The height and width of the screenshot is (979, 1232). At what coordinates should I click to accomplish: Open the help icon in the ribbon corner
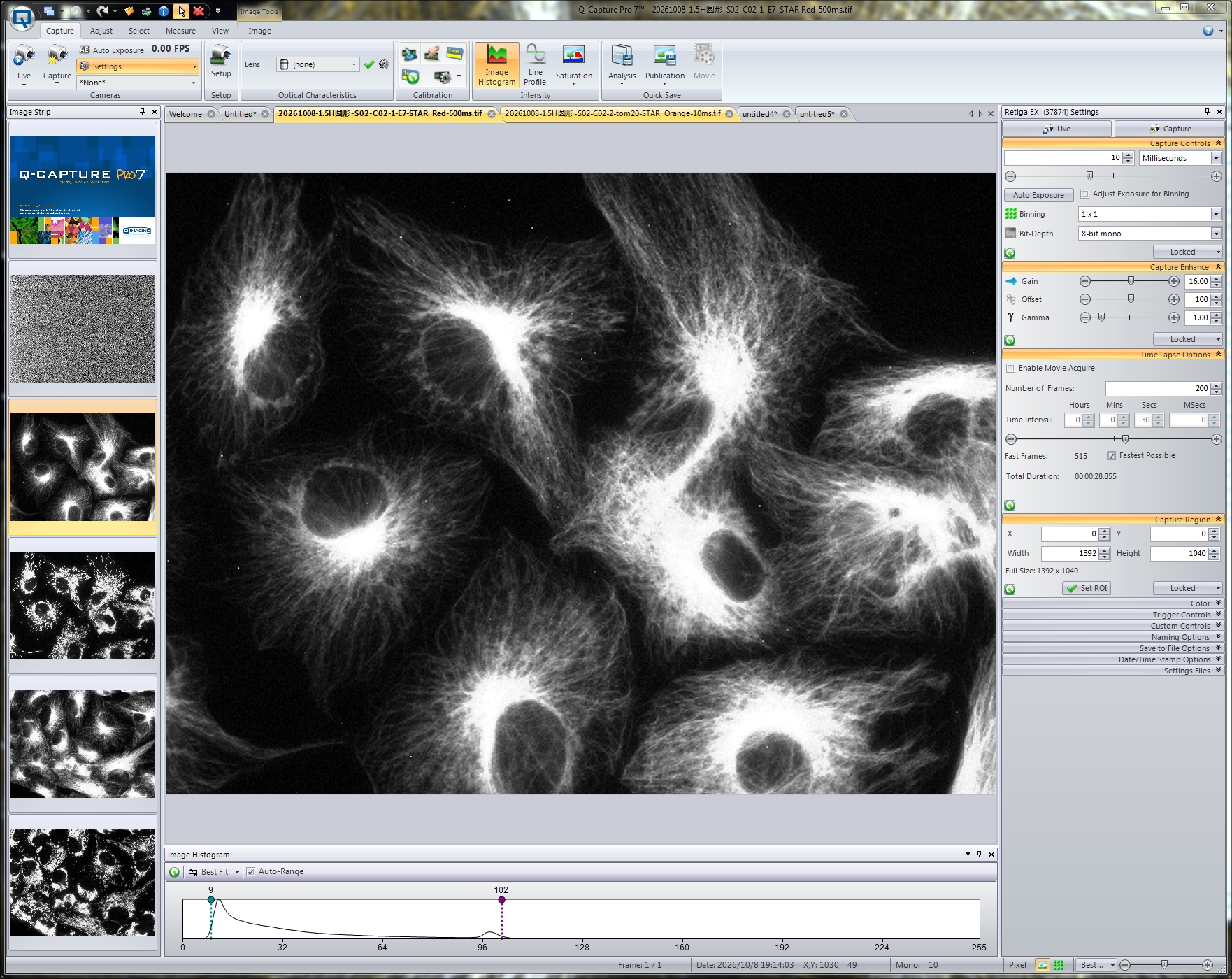coord(1208,31)
